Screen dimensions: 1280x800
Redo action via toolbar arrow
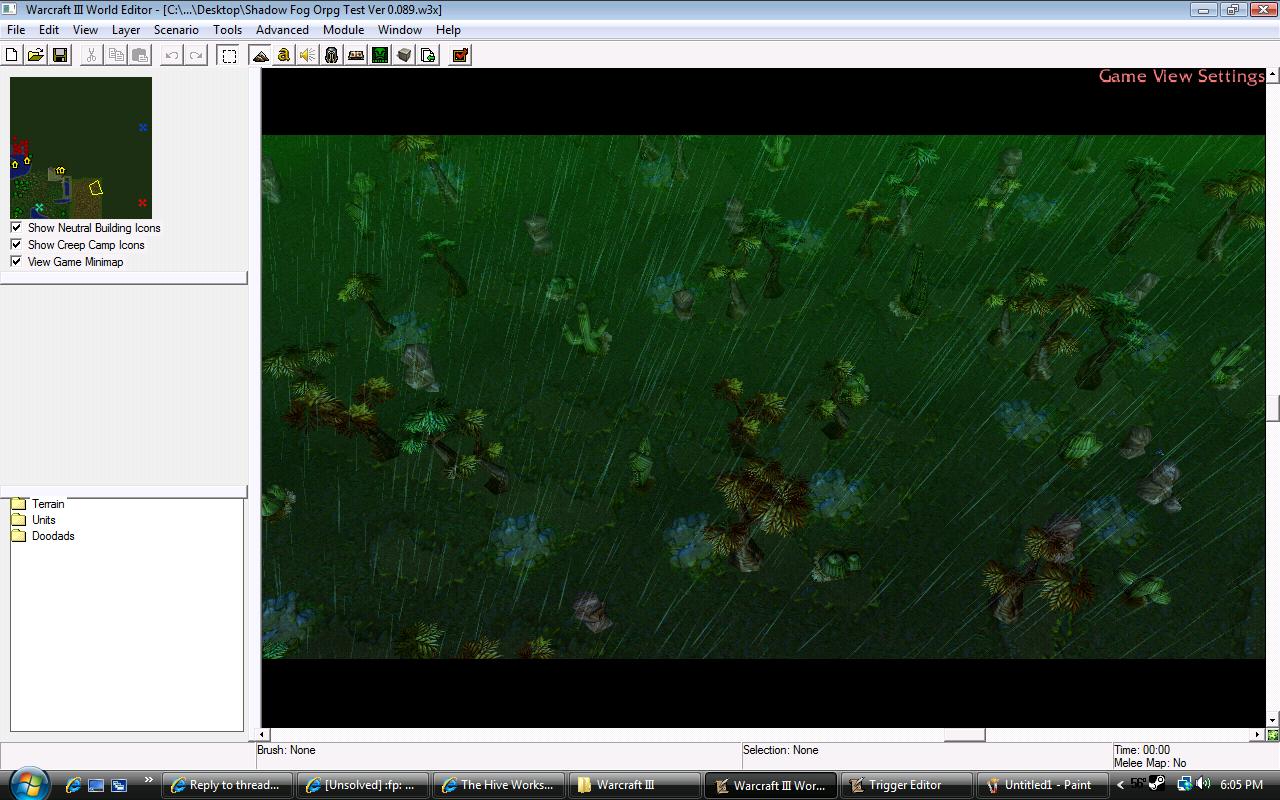tap(196, 55)
